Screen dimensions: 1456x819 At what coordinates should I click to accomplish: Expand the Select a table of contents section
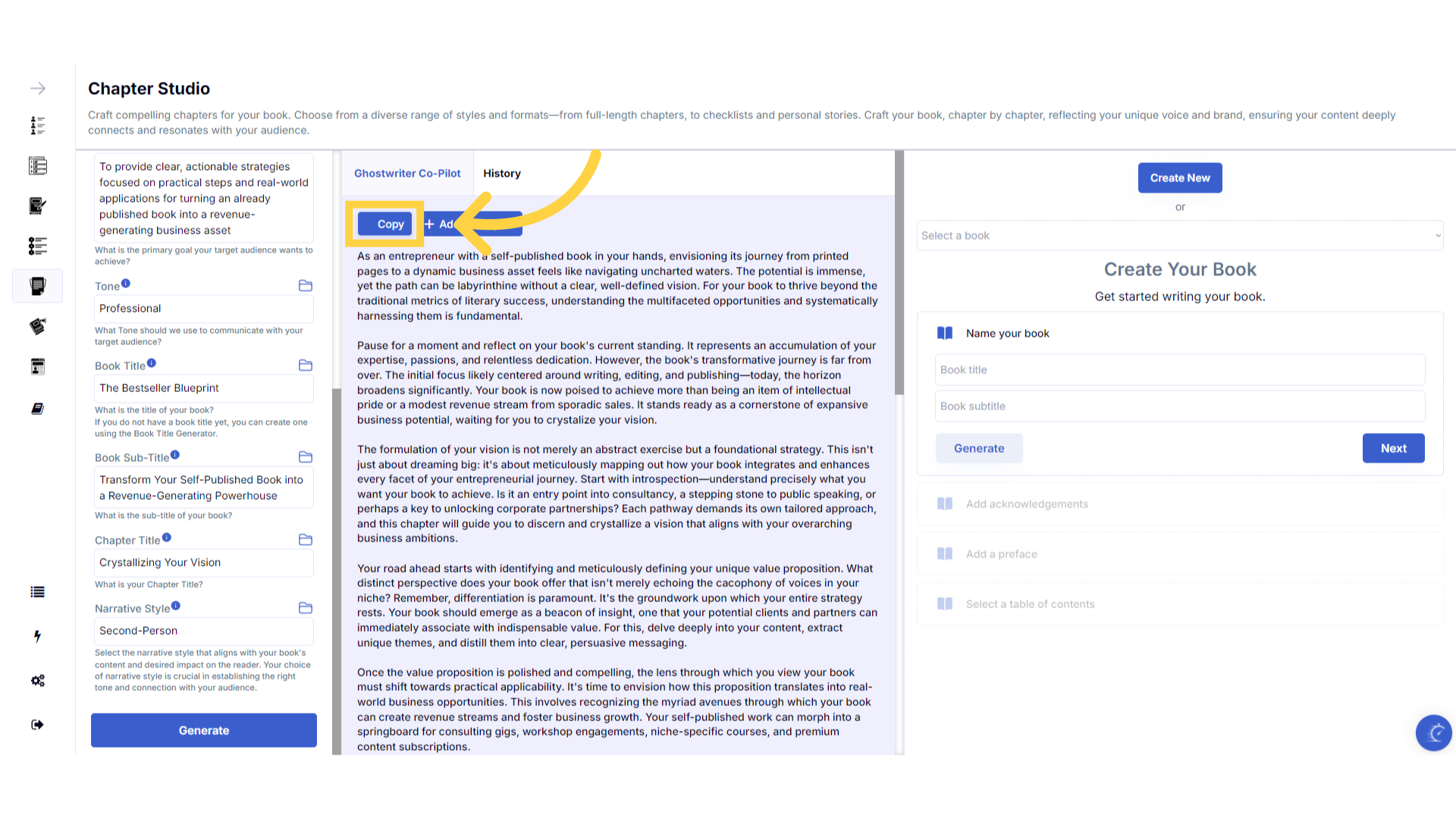pyautogui.click(x=1030, y=604)
